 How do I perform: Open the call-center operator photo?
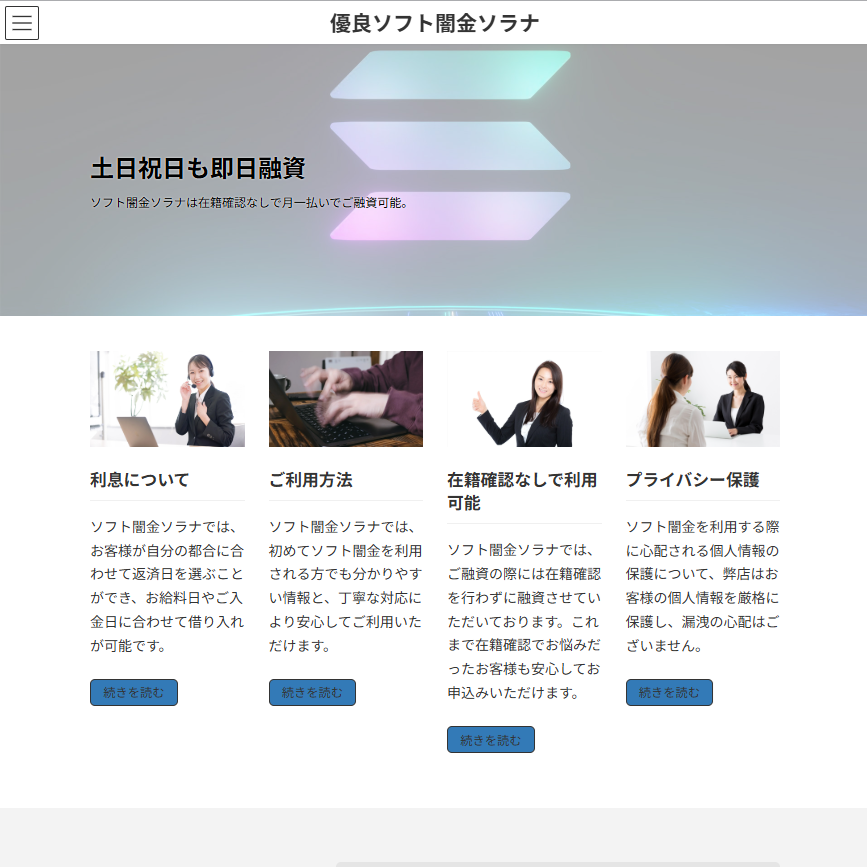click(x=168, y=399)
